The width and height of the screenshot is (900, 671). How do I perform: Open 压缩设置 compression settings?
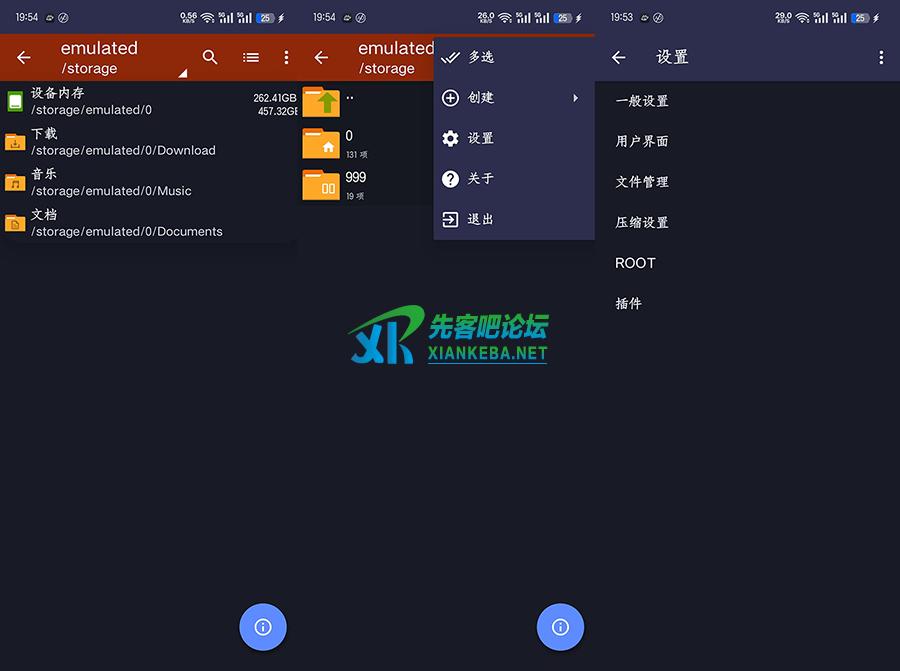[x=642, y=222]
